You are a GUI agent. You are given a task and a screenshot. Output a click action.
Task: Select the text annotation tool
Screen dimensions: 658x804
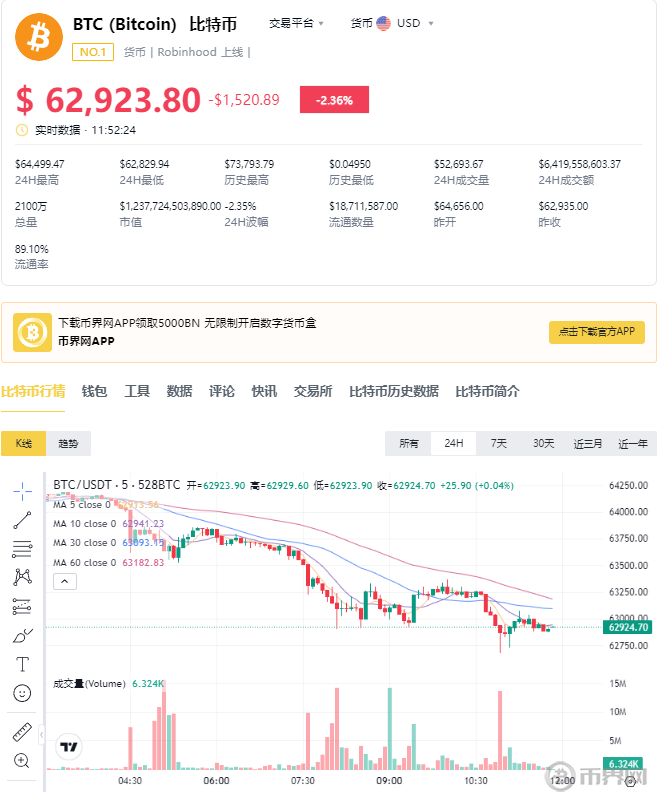[x=22, y=664]
